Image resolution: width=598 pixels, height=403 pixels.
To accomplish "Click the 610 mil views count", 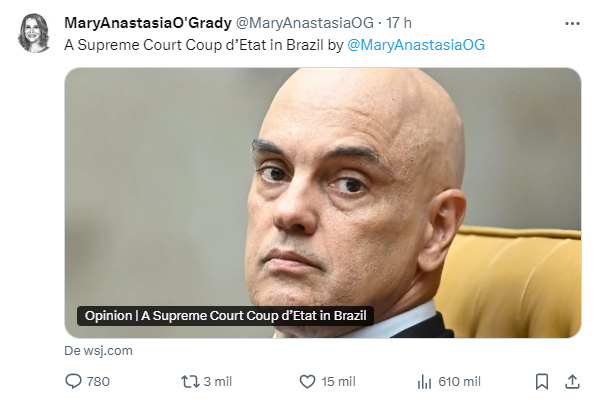I will (459, 381).
